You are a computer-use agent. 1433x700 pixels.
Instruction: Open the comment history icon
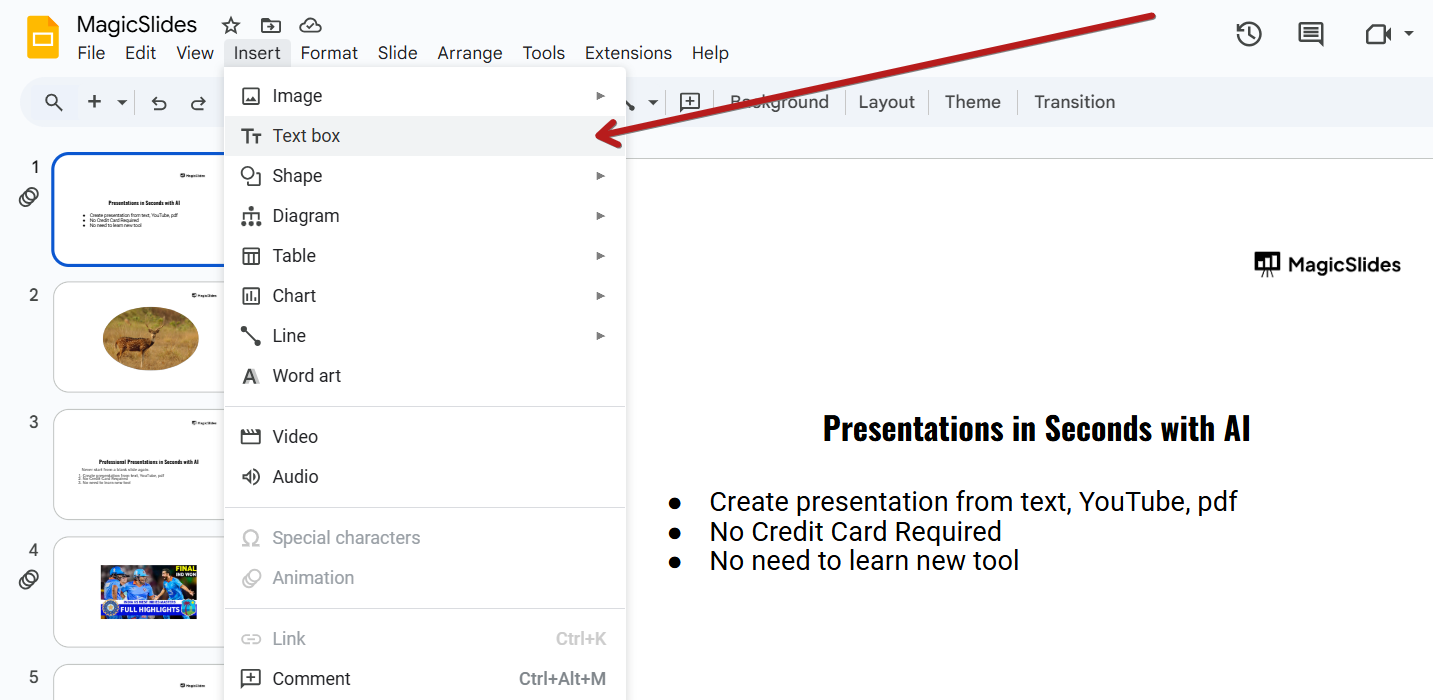coord(1310,34)
